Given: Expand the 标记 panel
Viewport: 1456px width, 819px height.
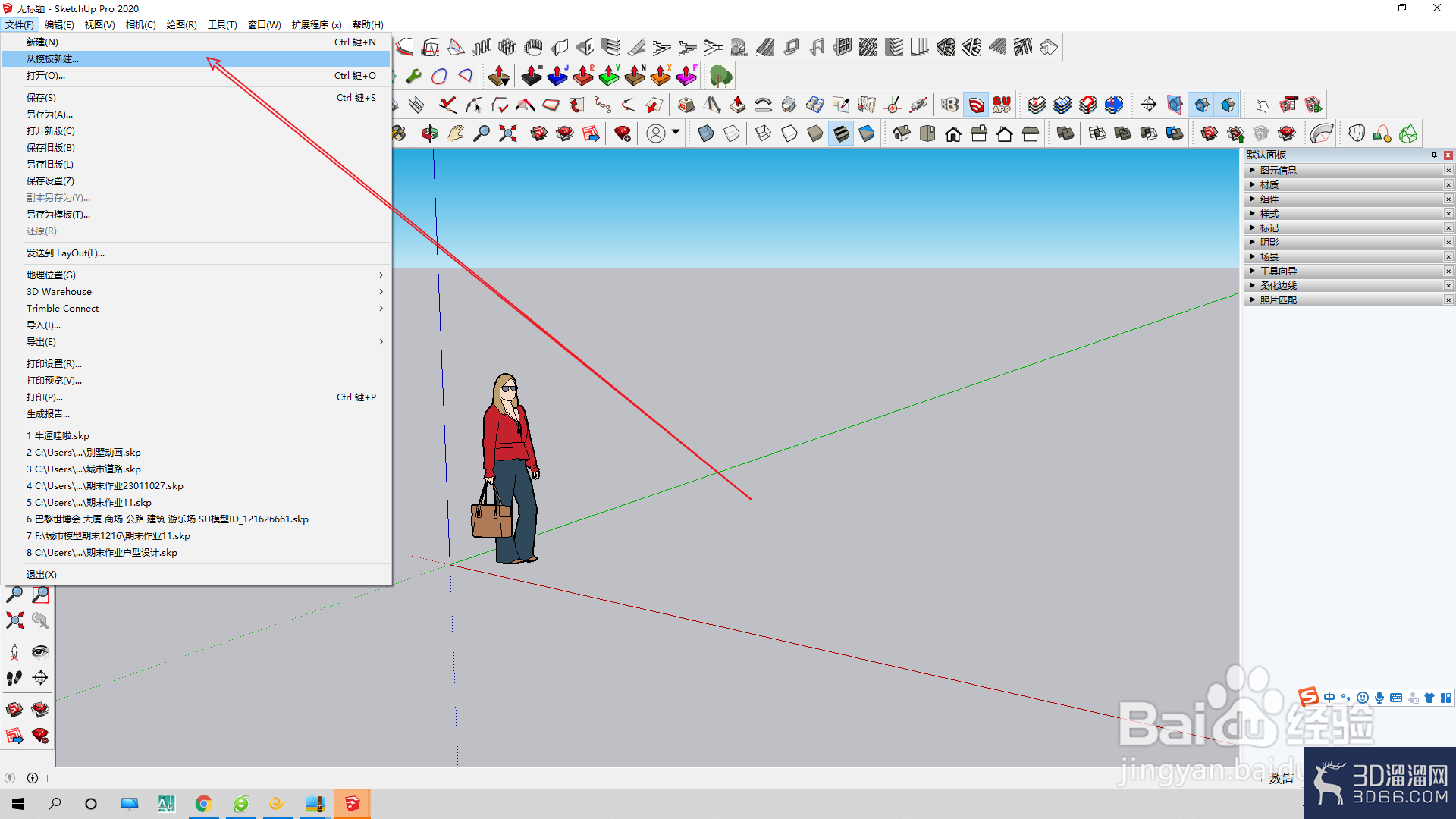Looking at the screenshot, I should click(1269, 228).
